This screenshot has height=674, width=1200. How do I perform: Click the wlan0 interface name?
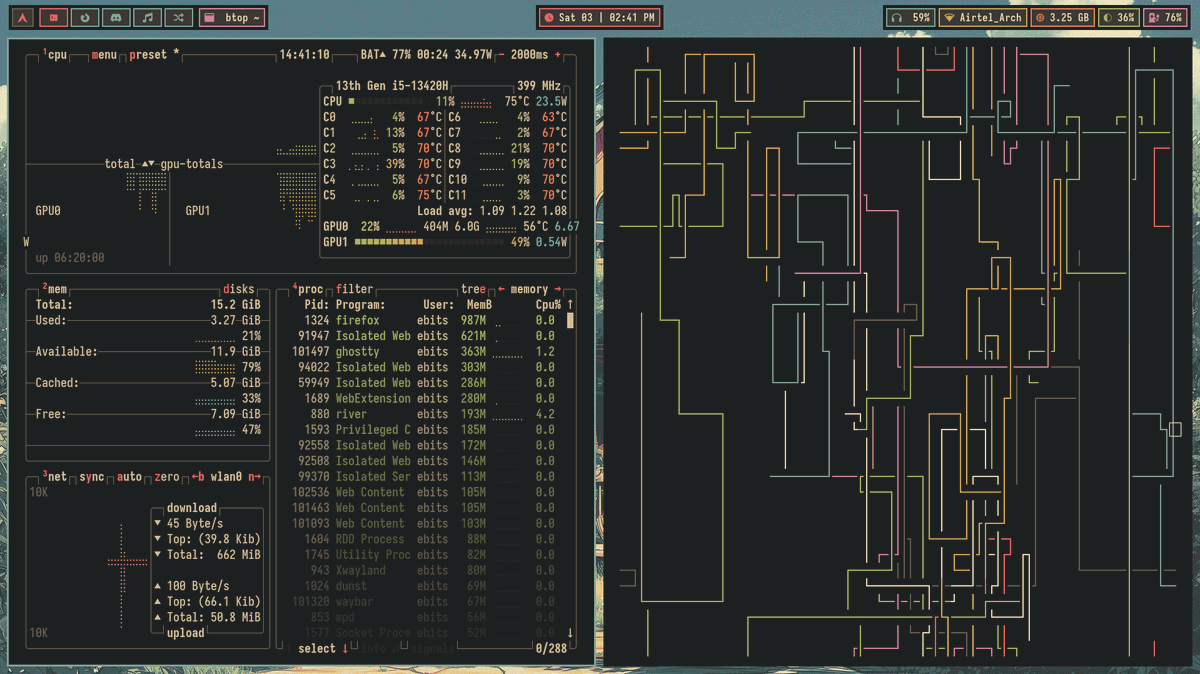[226, 477]
